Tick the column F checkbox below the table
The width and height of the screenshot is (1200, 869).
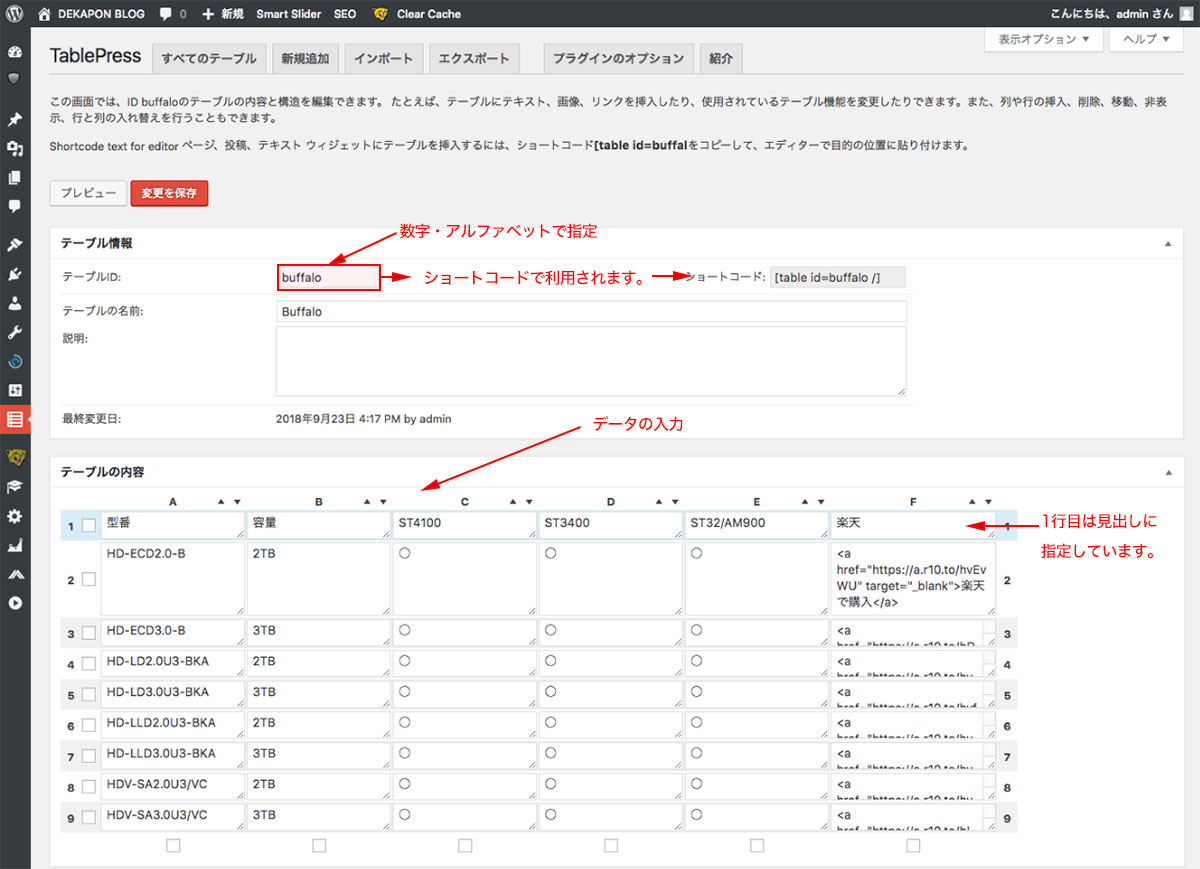913,845
